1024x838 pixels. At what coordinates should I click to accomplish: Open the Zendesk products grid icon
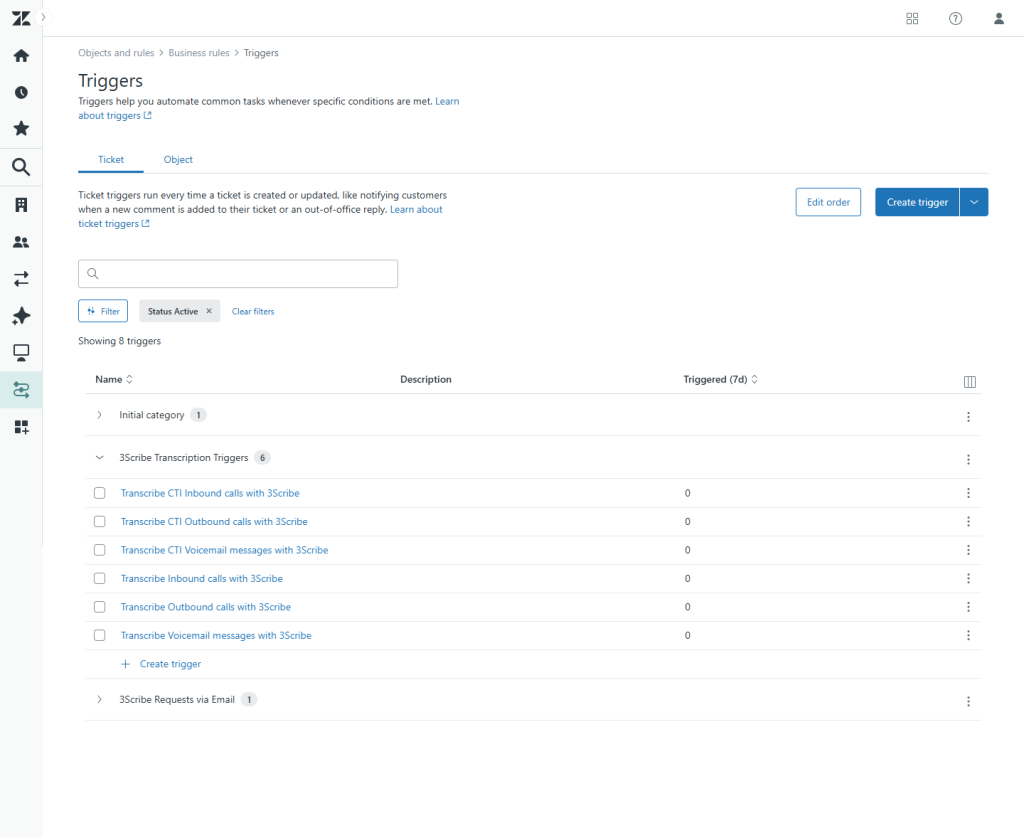(x=912, y=18)
